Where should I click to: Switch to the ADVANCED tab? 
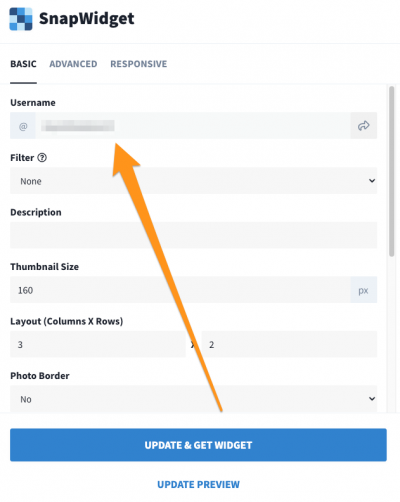[x=73, y=64]
